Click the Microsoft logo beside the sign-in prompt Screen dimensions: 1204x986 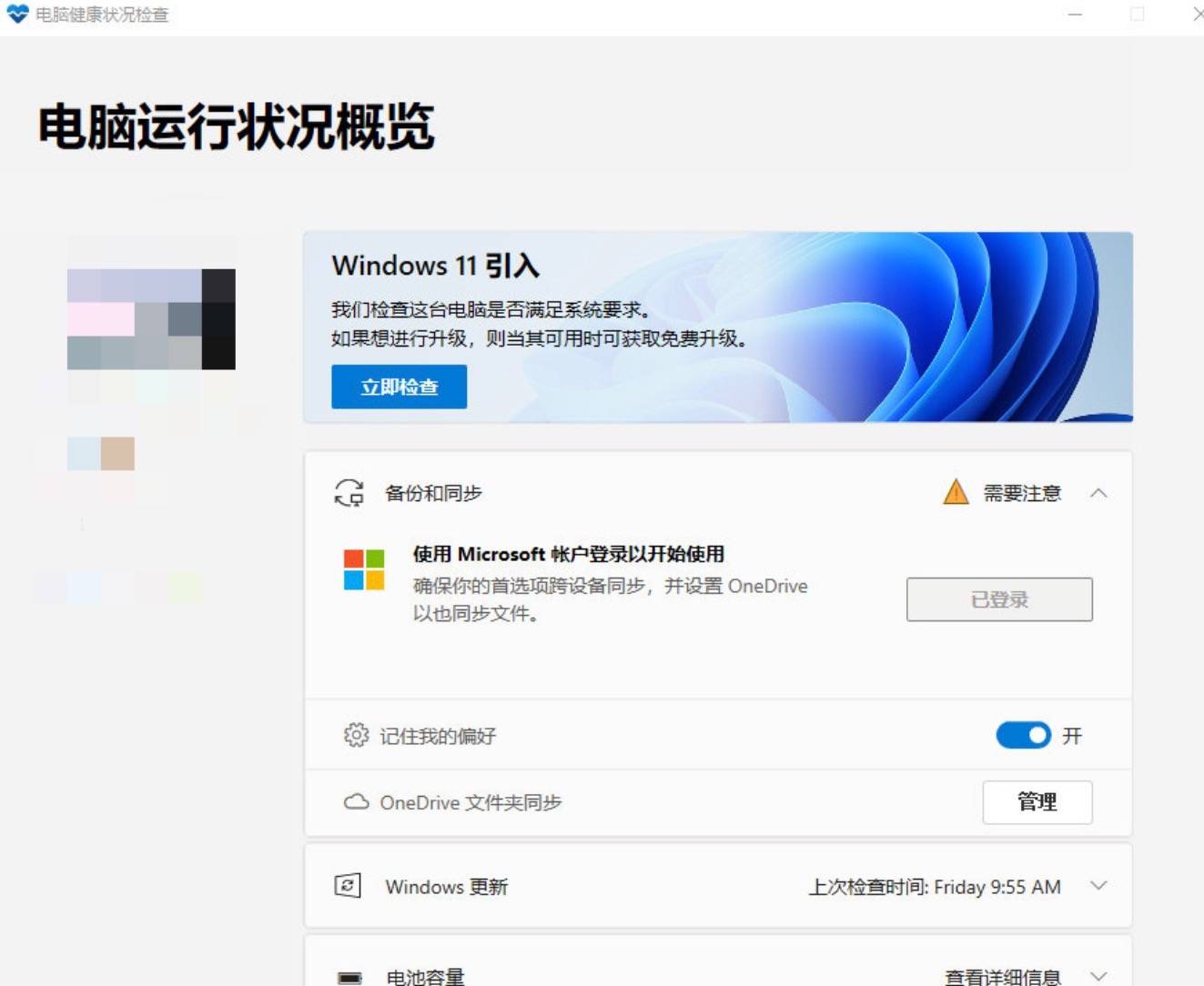(x=362, y=570)
